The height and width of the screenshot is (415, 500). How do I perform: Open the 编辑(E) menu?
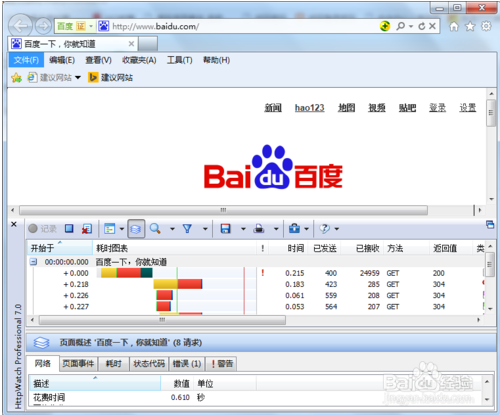(x=62, y=60)
